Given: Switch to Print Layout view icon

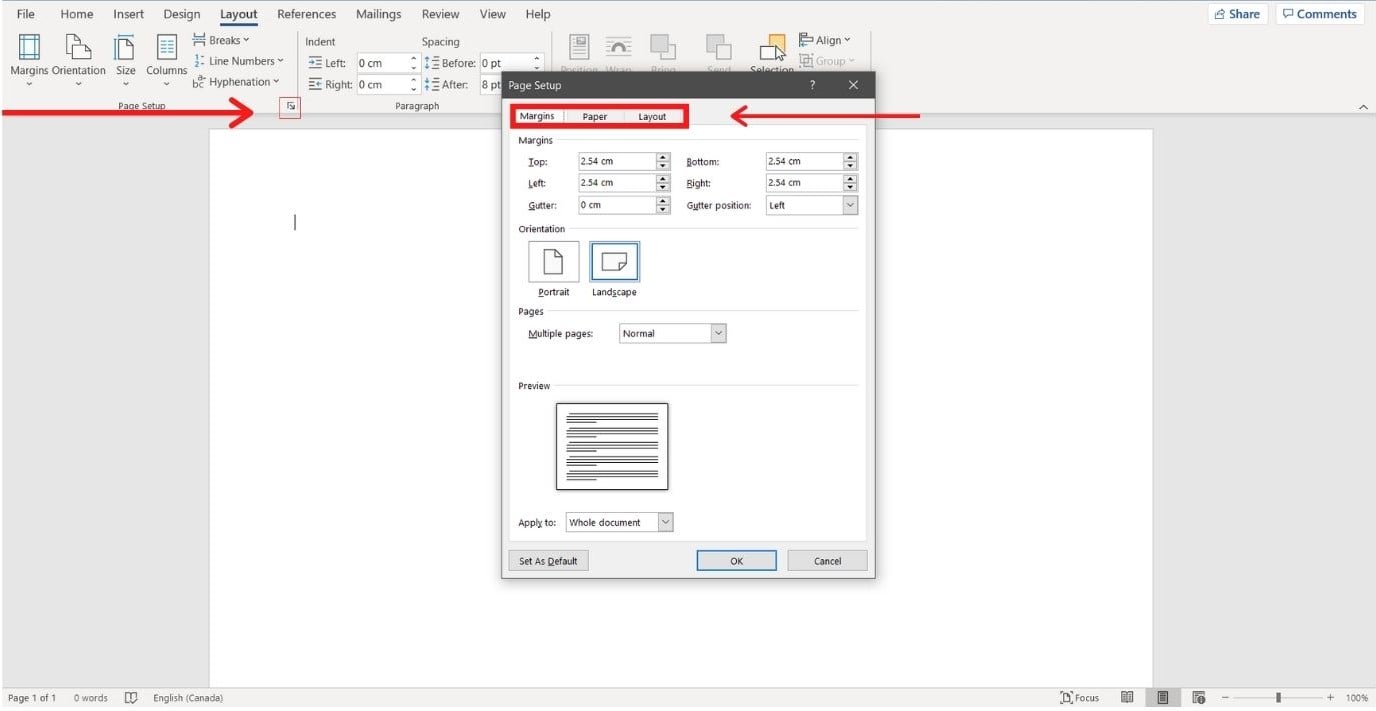Looking at the screenshot, I should pyautogui.click(x=1163, y=698).
